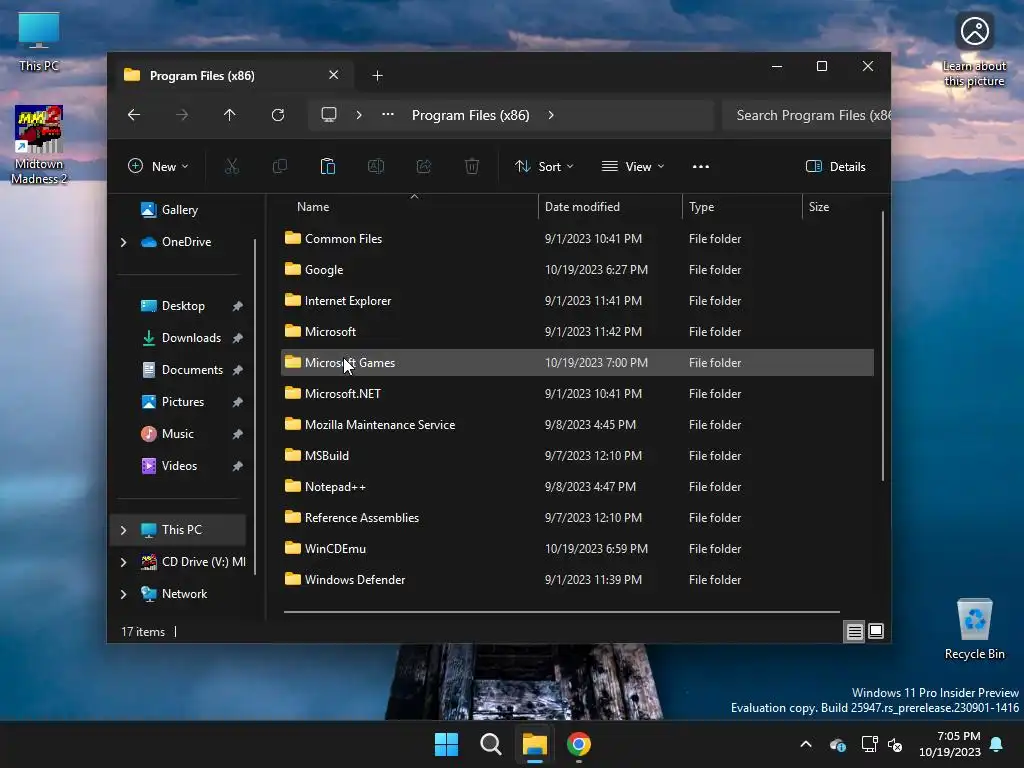Add a new tab with plus button

[x=377, y=76]
